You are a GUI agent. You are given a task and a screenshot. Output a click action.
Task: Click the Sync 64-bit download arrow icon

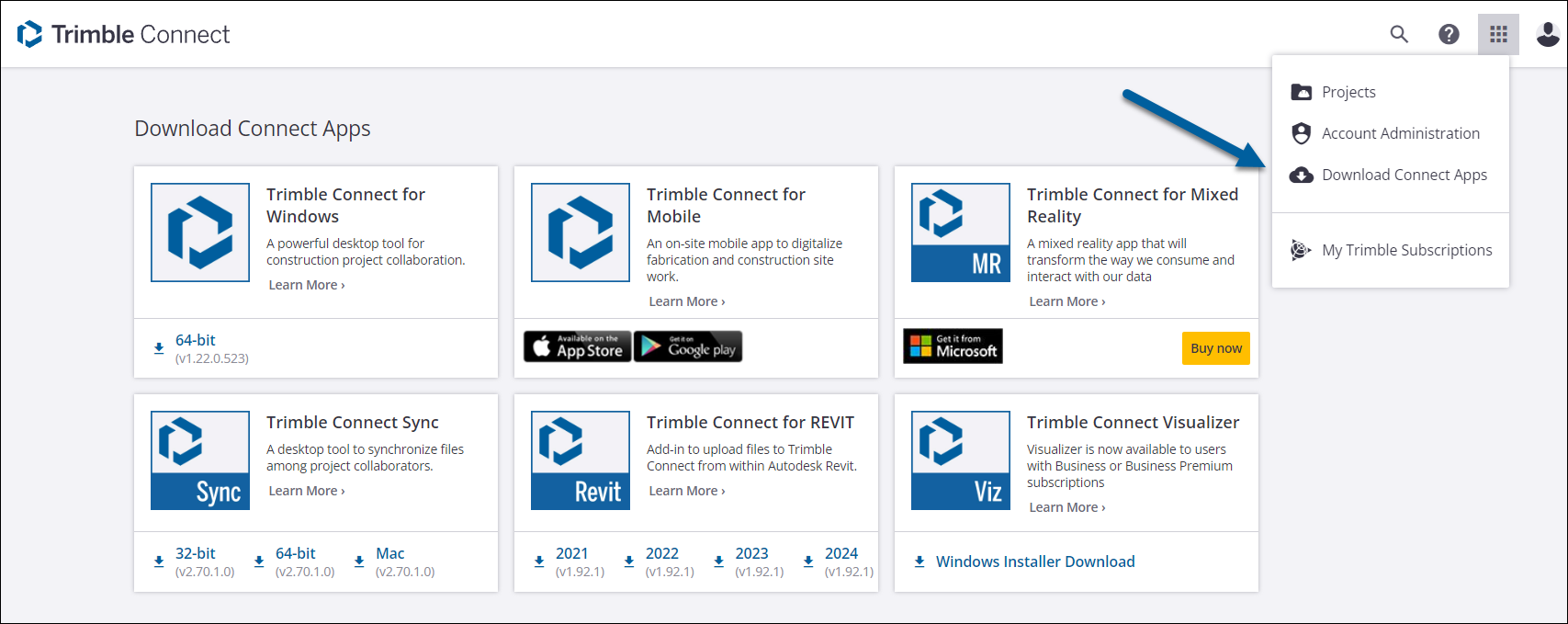pyautogui.click(x=259, y=562)
